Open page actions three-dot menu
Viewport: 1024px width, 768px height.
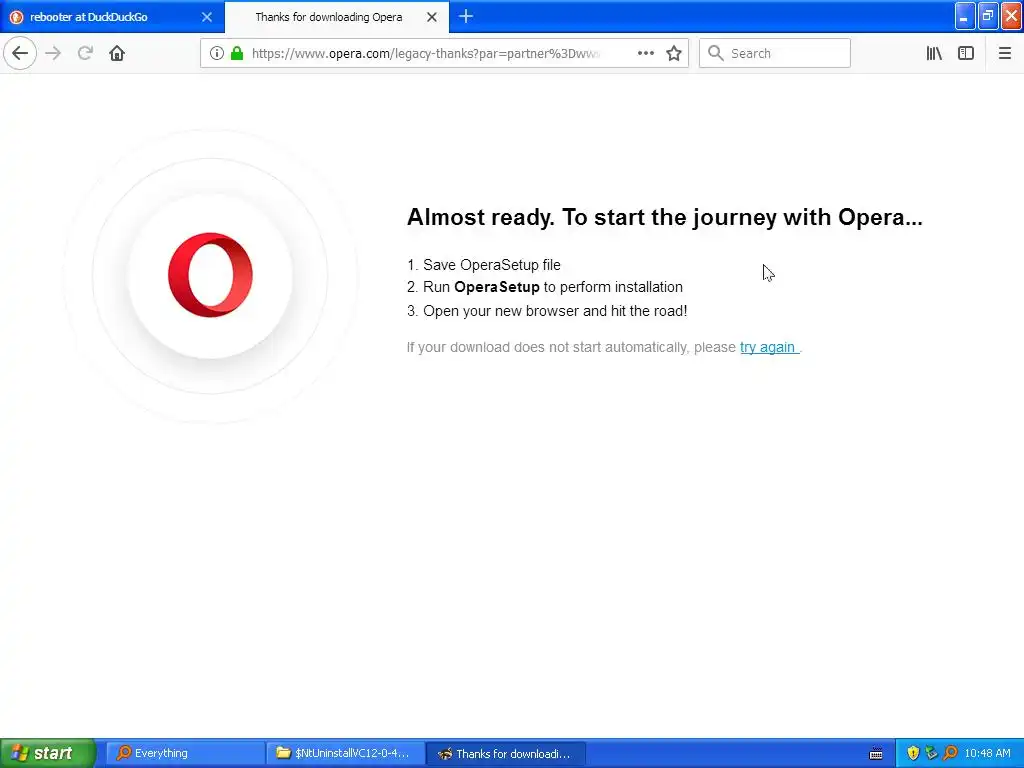(645, 54)
